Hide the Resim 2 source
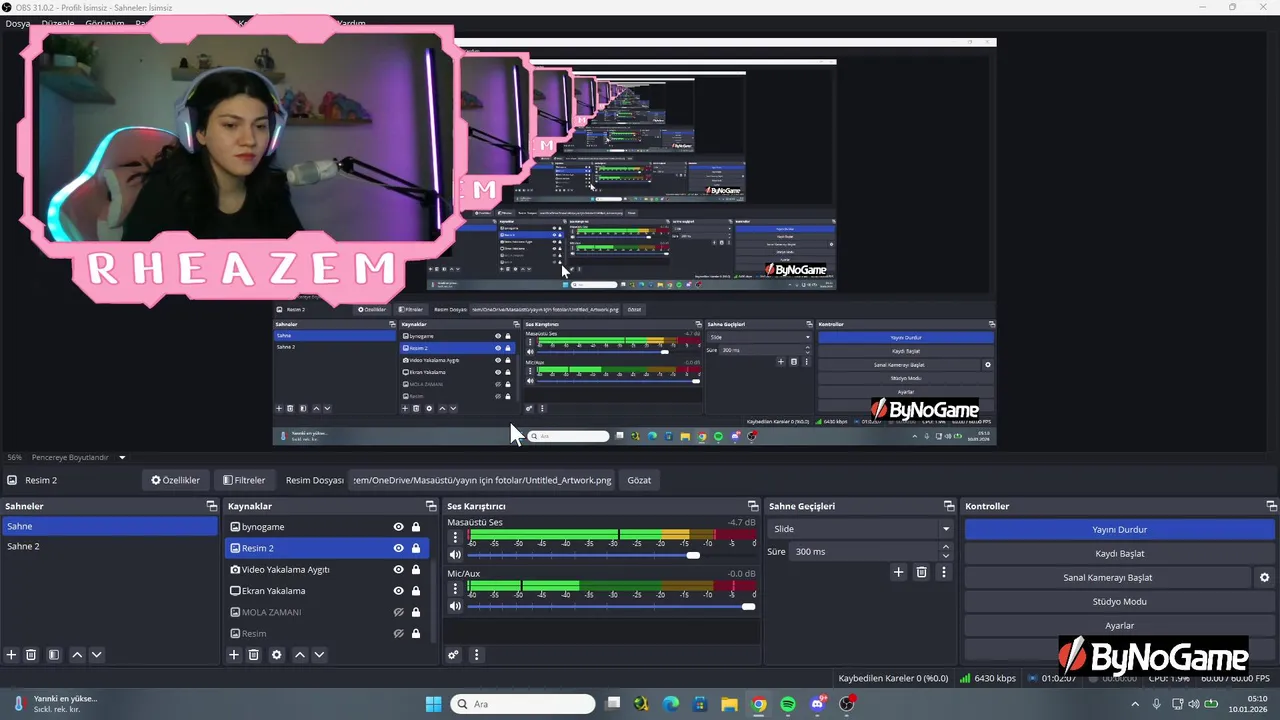The image size is (1280, 720). (x=398, y=548)
